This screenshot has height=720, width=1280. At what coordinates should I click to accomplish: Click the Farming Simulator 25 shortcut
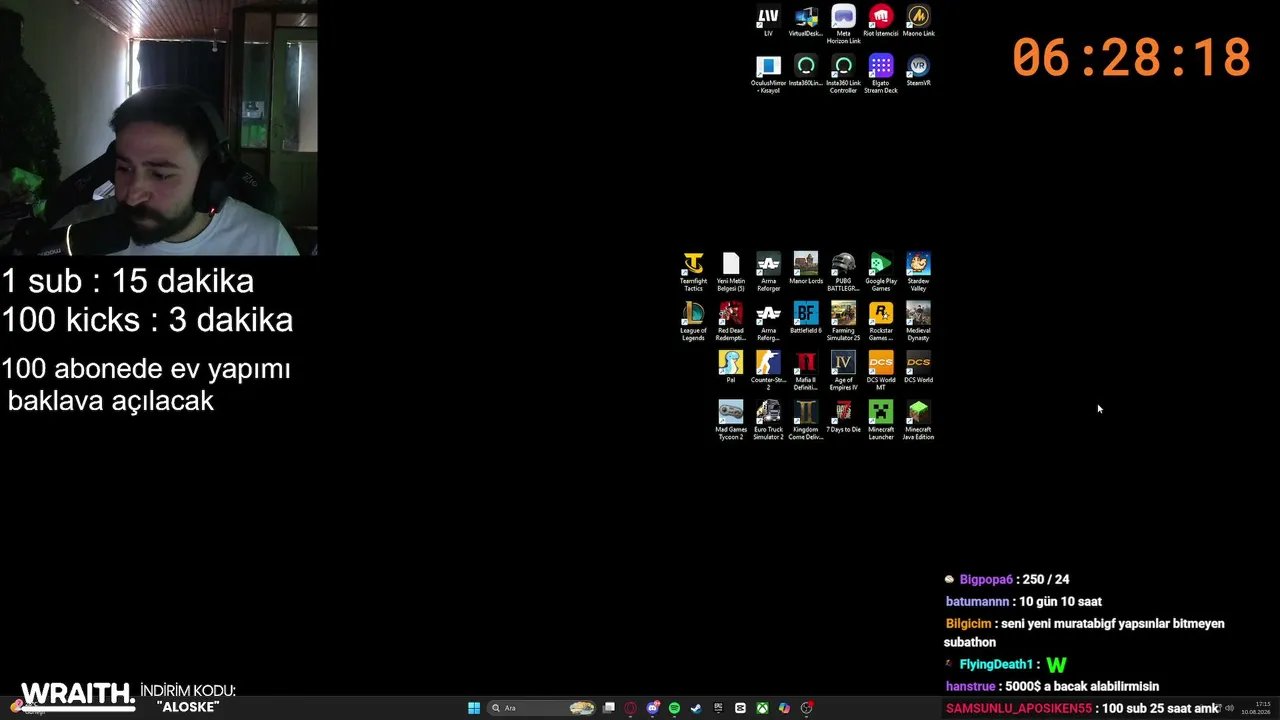pyautogui.click(x=843, y=322)
